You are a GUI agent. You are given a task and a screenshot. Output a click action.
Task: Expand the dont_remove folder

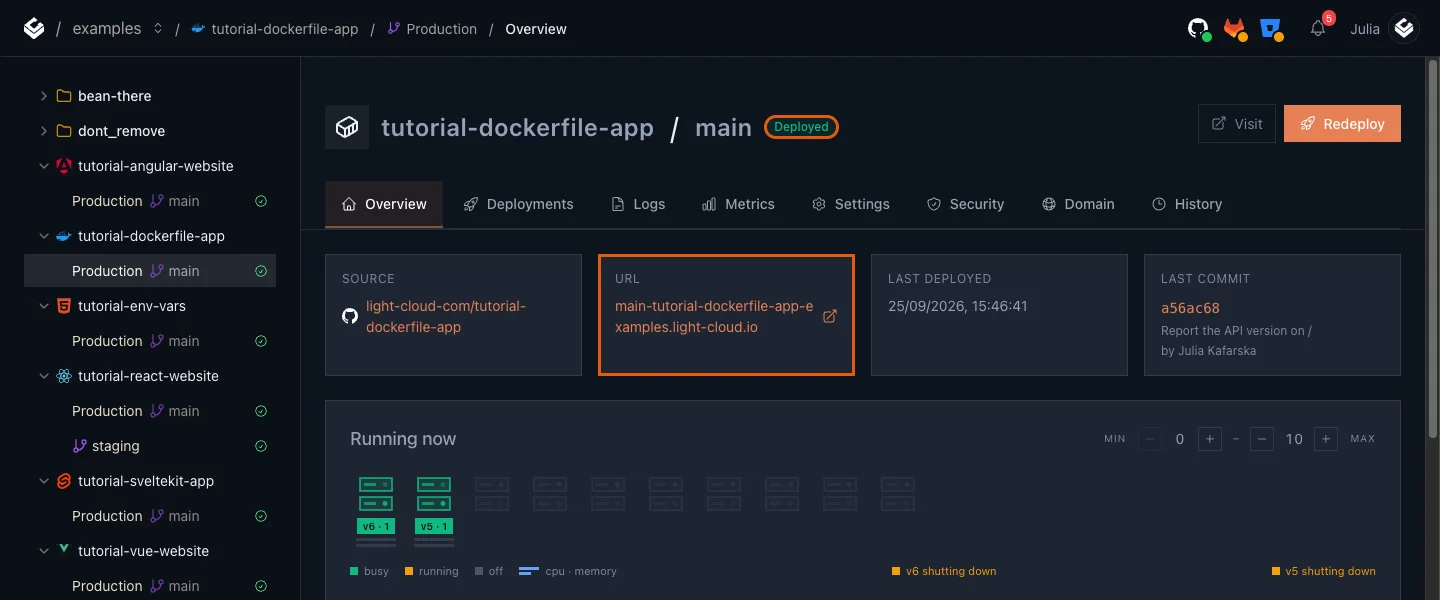pyautogui.click(x=43, y=131)
